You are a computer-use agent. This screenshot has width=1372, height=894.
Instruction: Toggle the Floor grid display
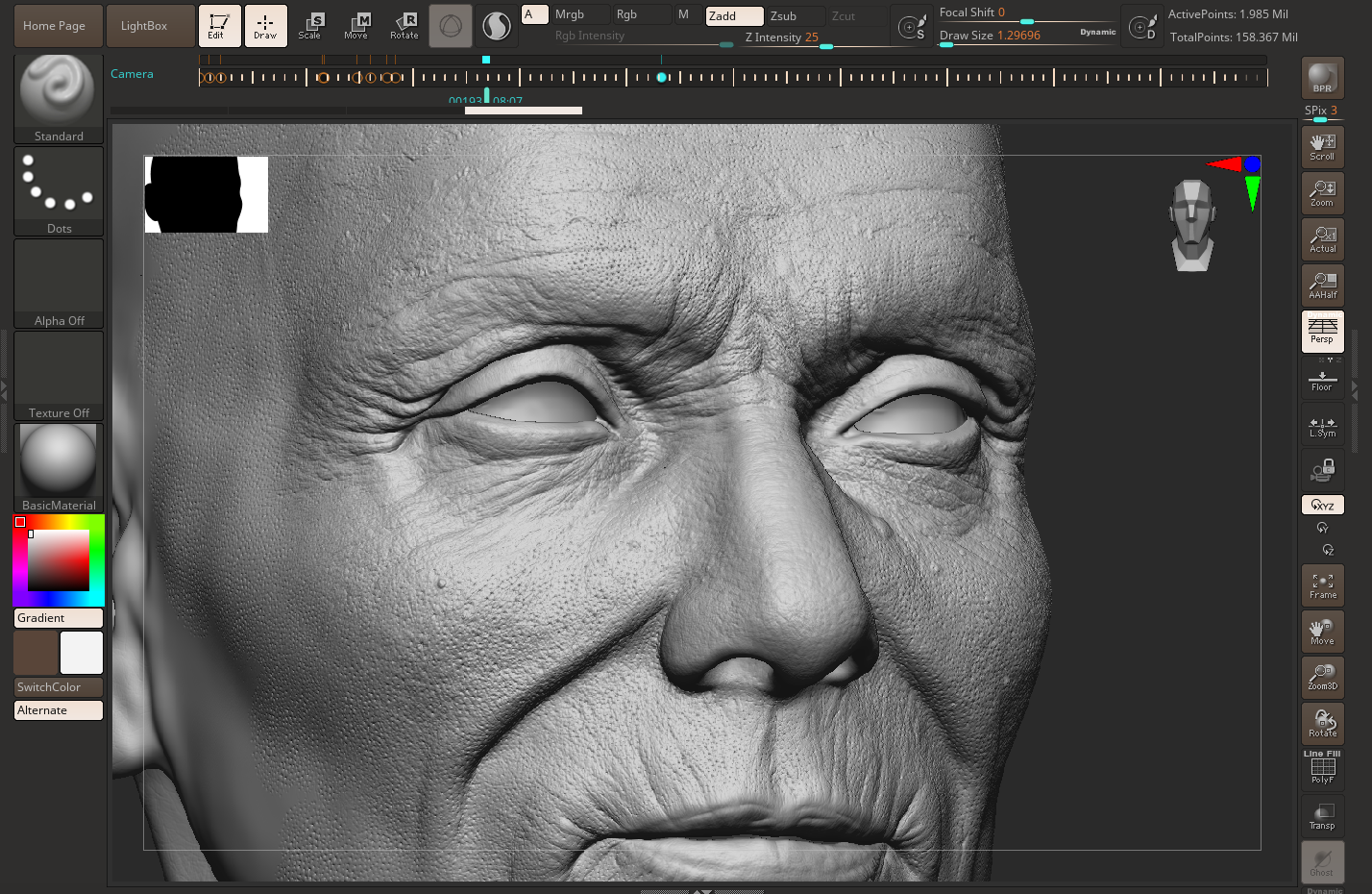pos(1322,379)
